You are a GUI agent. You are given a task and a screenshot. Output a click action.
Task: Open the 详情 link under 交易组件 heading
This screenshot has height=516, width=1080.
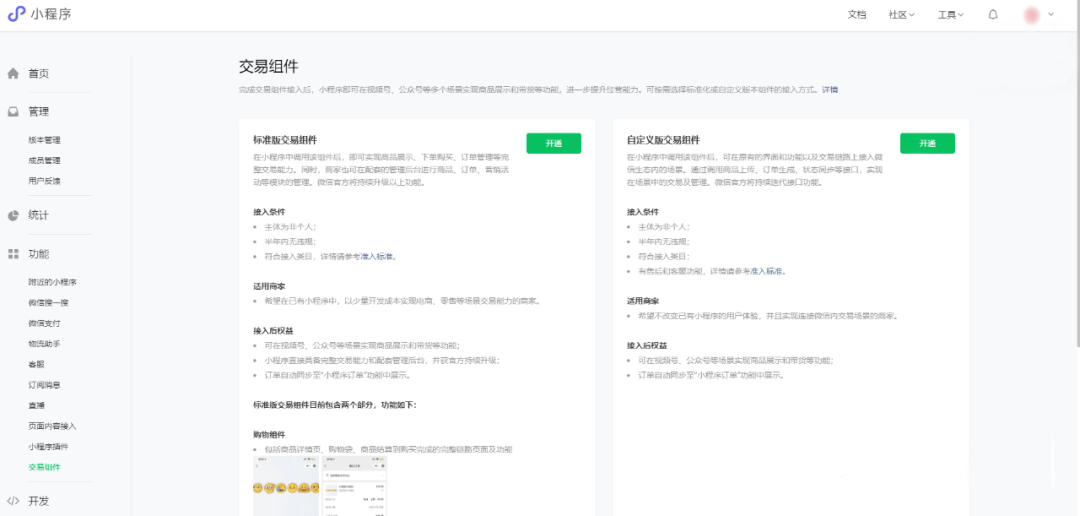[x=830, y=90]
